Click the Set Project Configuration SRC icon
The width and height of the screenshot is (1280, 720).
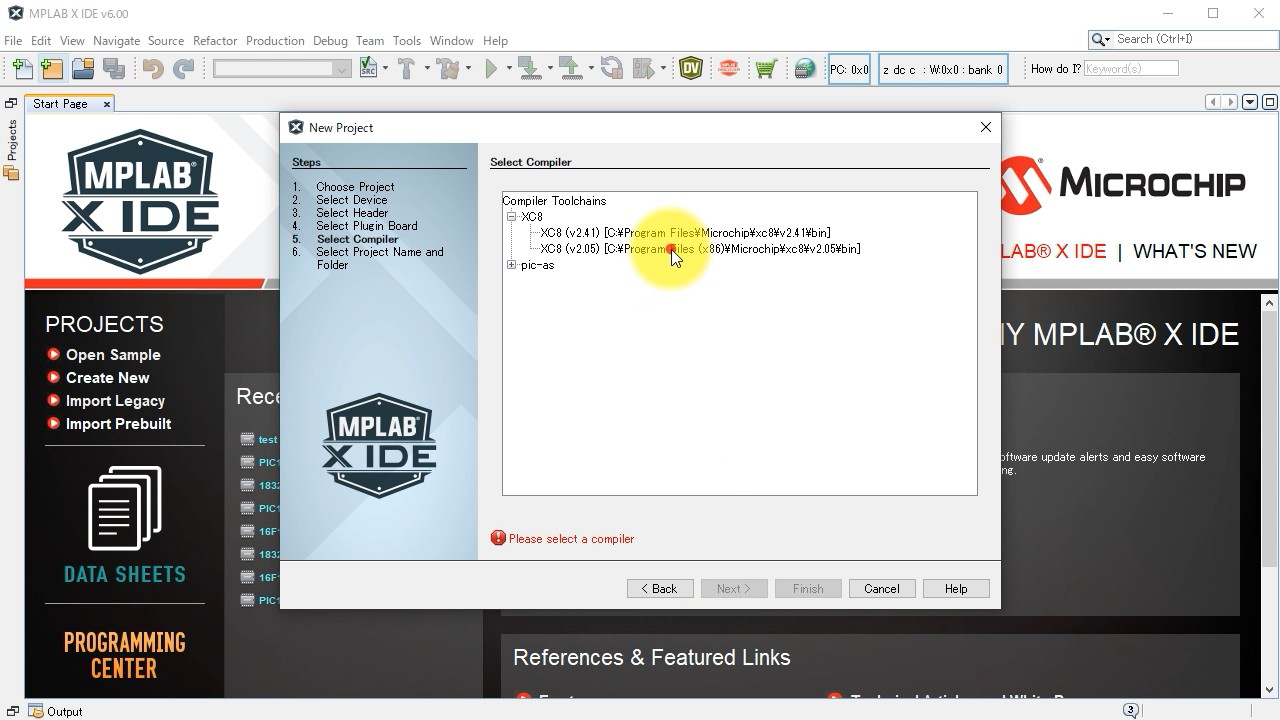tap(368, 69)
